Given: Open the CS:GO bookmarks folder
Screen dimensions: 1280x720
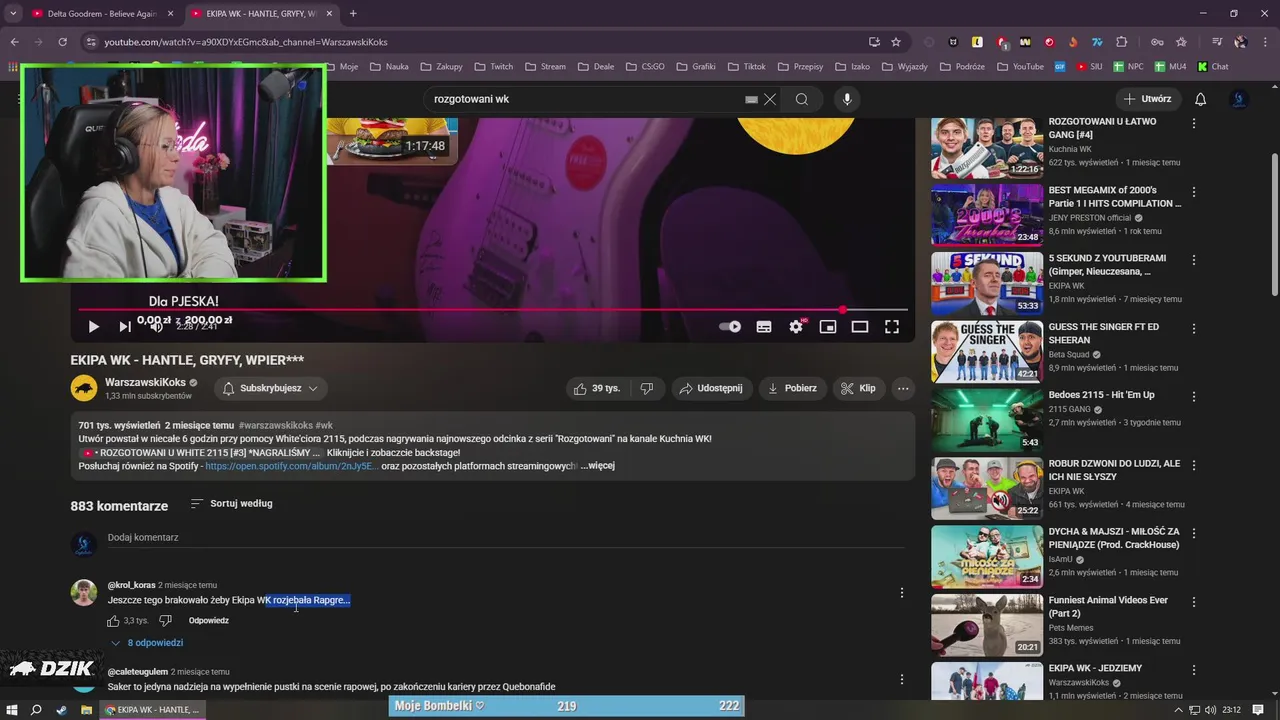Looking at the screenshot, I should [x=645, y=67].
